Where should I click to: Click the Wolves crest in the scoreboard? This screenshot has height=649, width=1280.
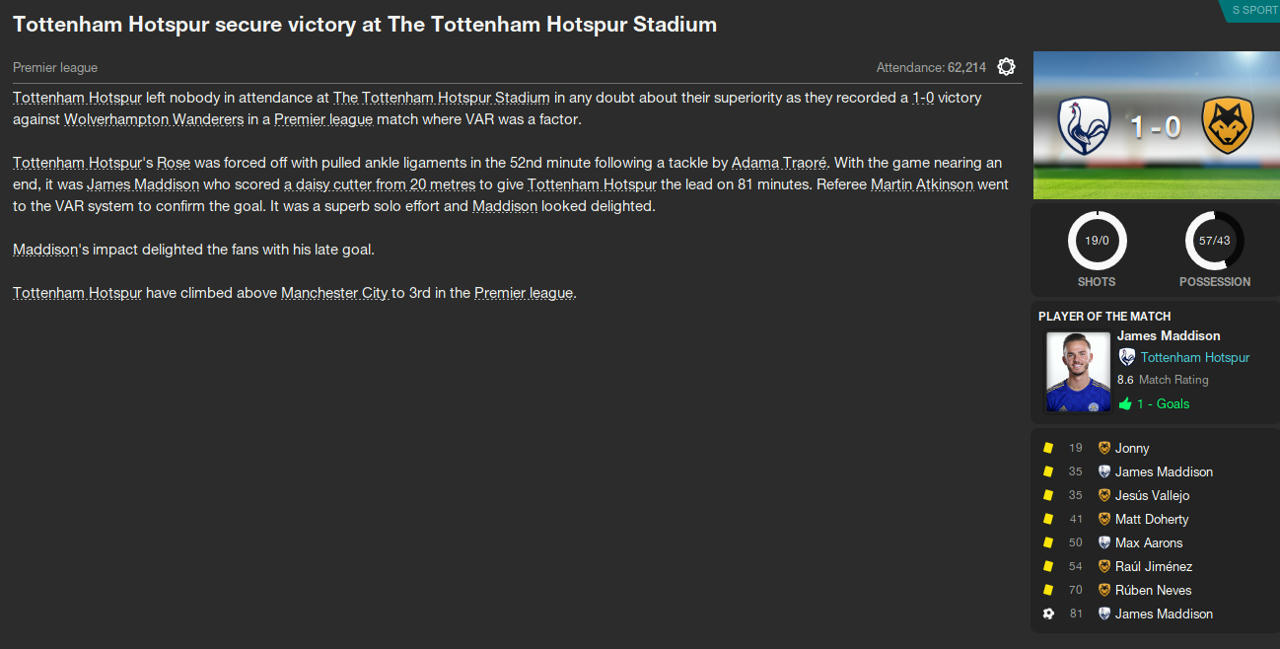[x=1228, y=126]
